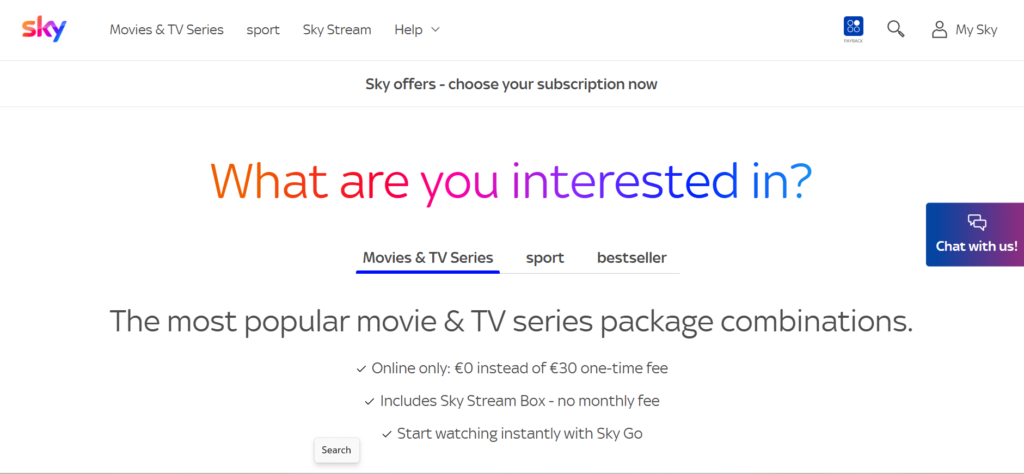This screenshot has height=474, width=1024.
Task: Click the Sky offers subscription banner
Action: [511, 84]
